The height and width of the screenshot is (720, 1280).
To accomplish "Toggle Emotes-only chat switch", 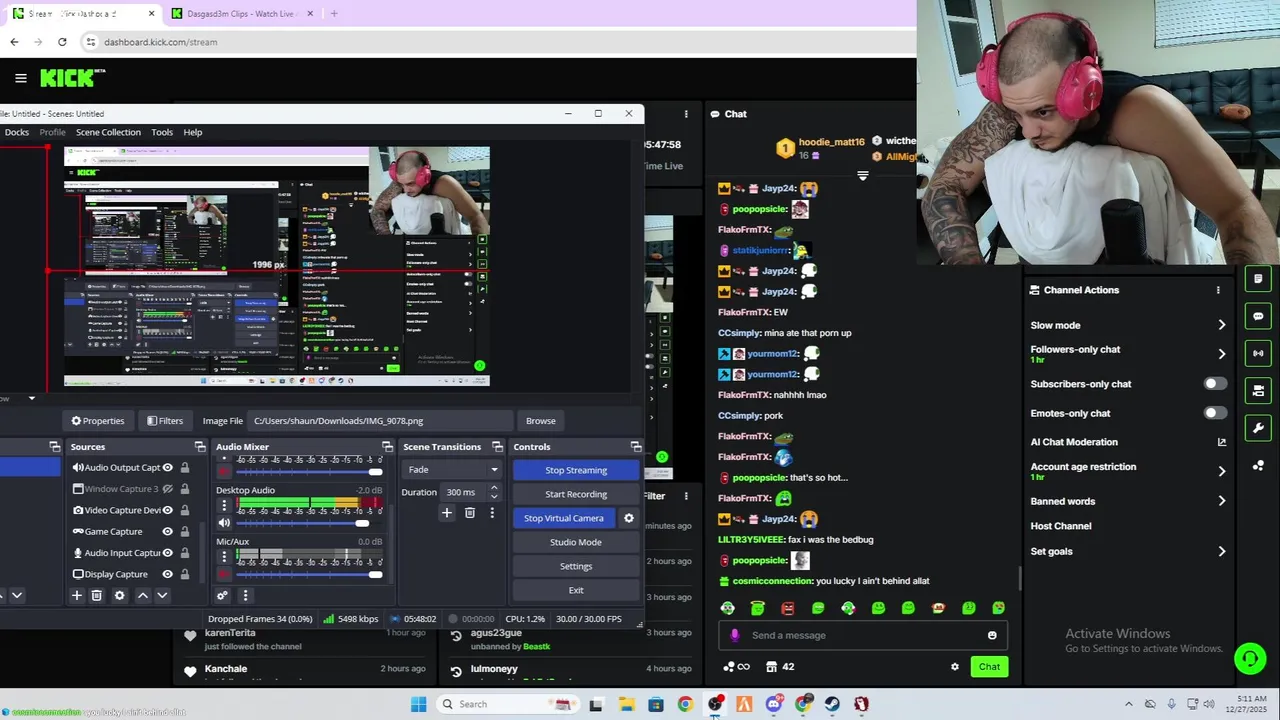I will 1215,413.
